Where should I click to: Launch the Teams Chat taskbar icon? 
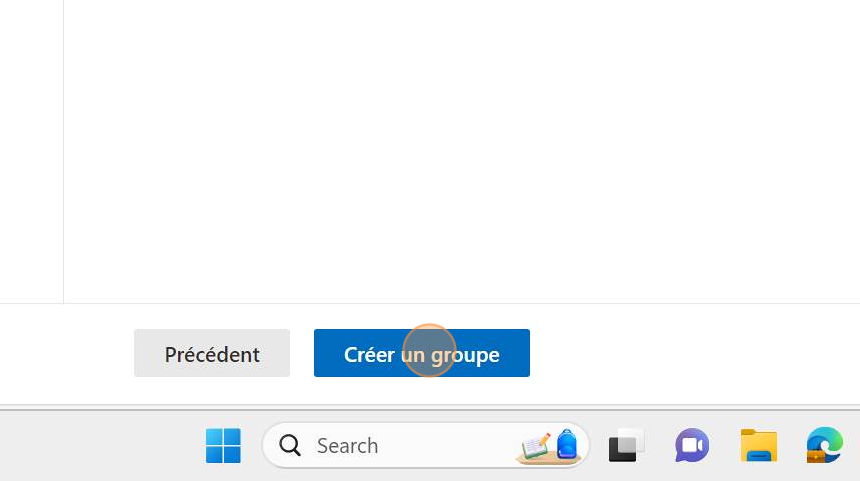692,445
